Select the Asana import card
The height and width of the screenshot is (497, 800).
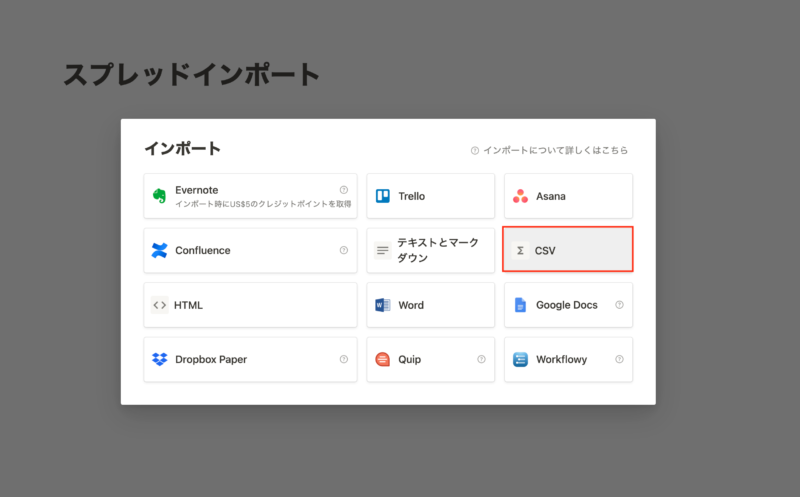coord(568,196)
